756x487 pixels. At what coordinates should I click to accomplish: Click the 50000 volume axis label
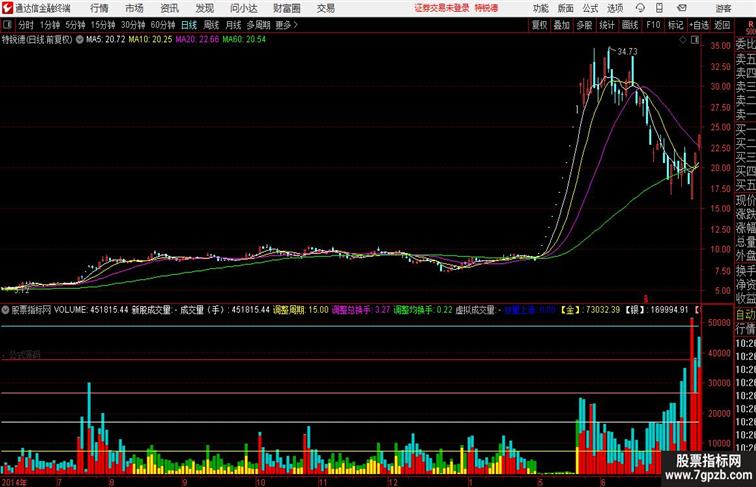(x=719, y=323)
